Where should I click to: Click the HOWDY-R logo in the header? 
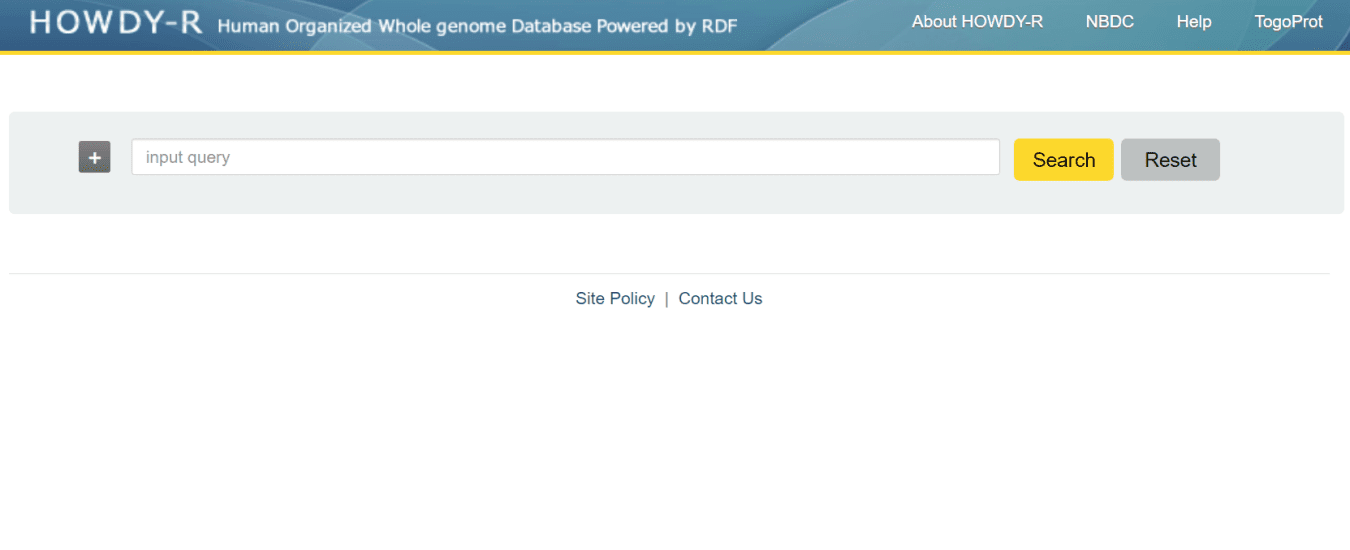click(x=116, y=23)
